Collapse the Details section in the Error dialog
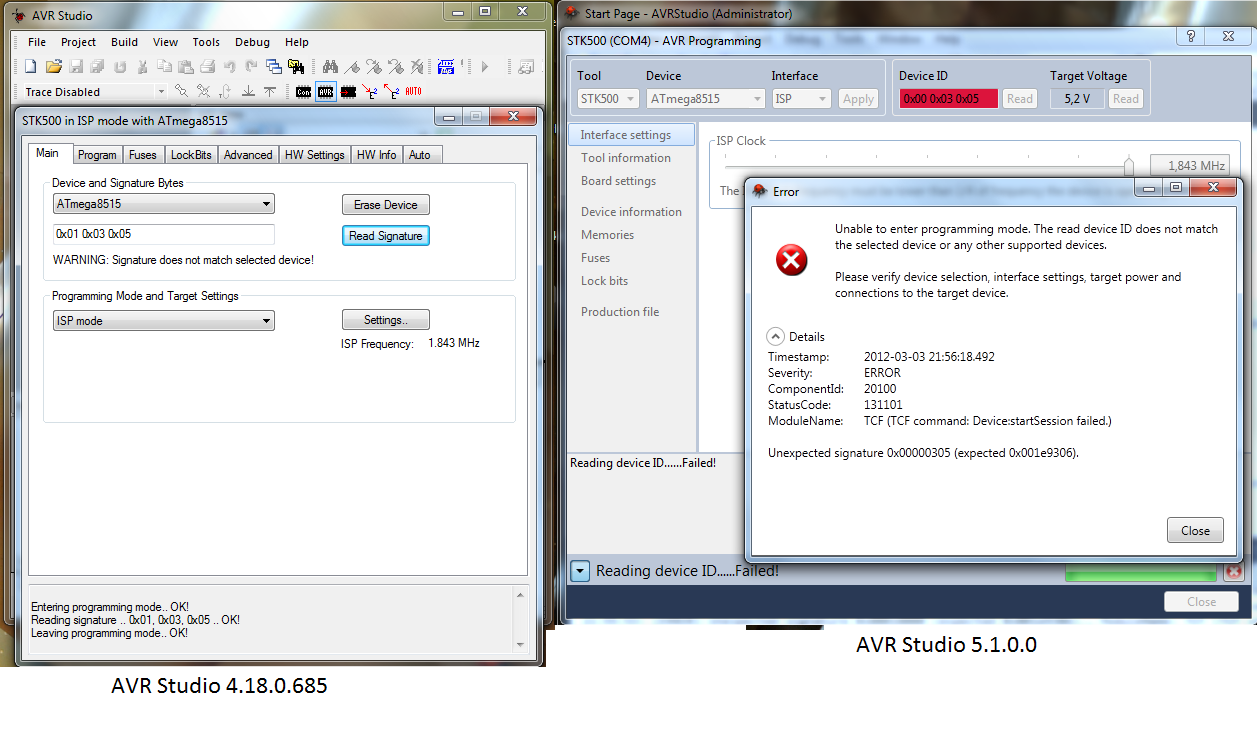The width and height of the screenshot is (1257, 736). 775,336
